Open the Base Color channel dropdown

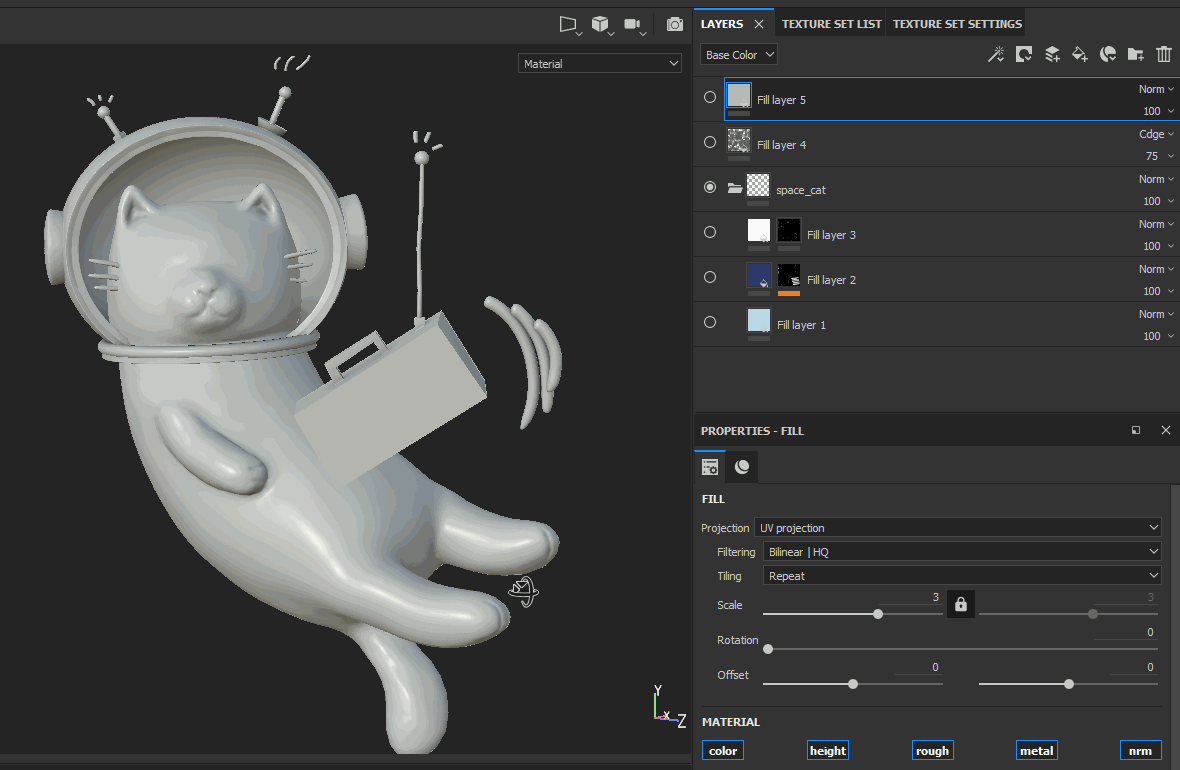pyautogui.click(x=739, y=55)
